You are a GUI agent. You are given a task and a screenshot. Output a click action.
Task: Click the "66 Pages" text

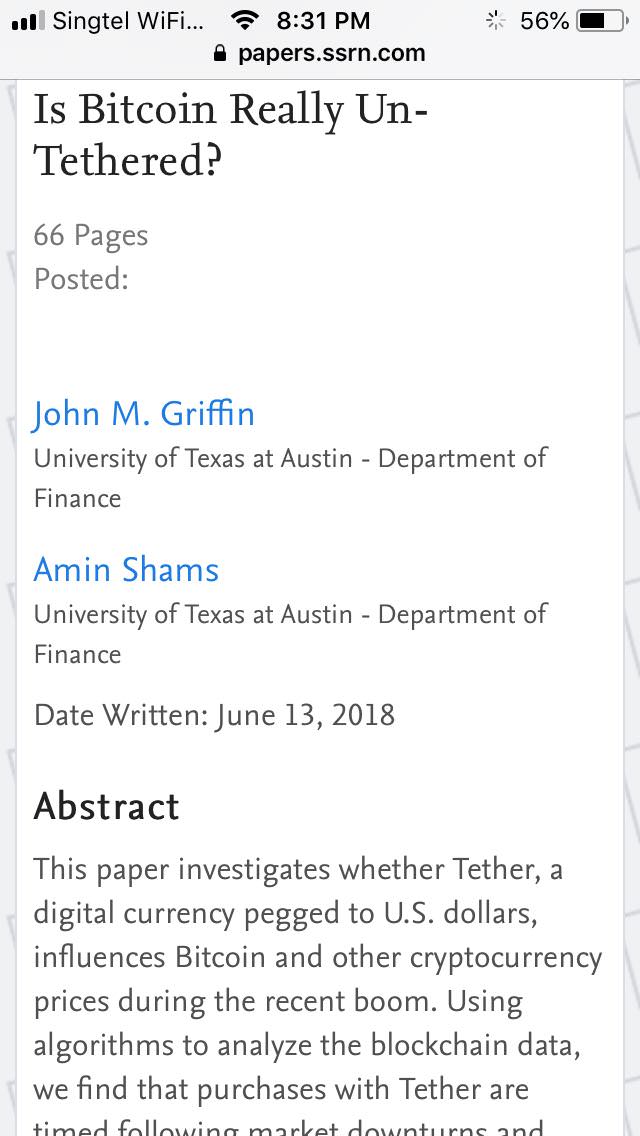(91, 236)
